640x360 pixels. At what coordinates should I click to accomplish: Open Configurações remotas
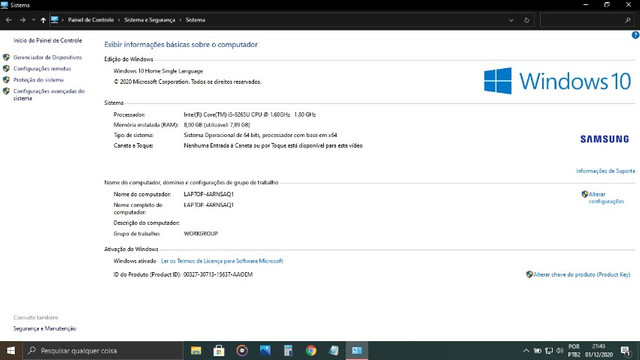42,69
